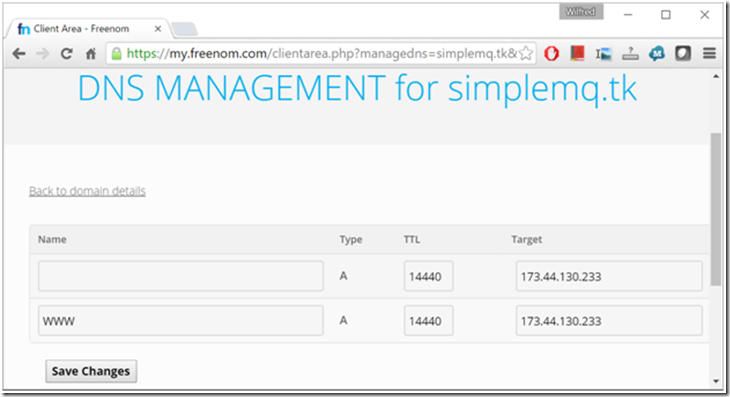The height and width of the screenshot is (397, 730).
Task: Click the vertical scrollbar thumb
Action: pyautogui.click(x=716, y=209)
